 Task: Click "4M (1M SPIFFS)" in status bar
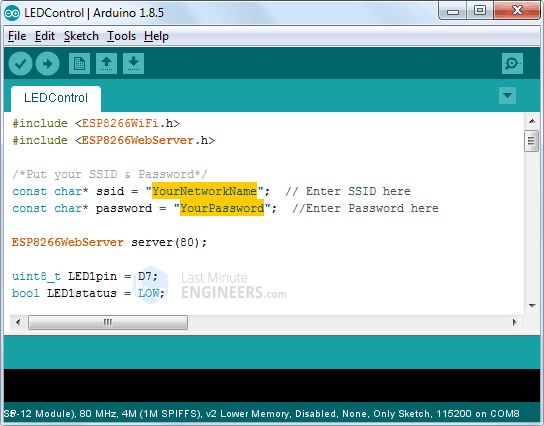(x=161, y=414)
